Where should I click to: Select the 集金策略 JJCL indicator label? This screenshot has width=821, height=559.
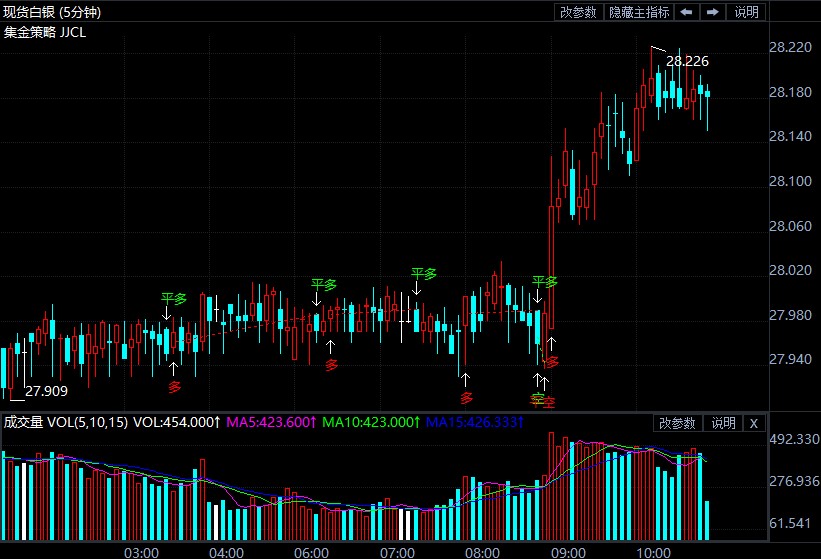(45, 32)
